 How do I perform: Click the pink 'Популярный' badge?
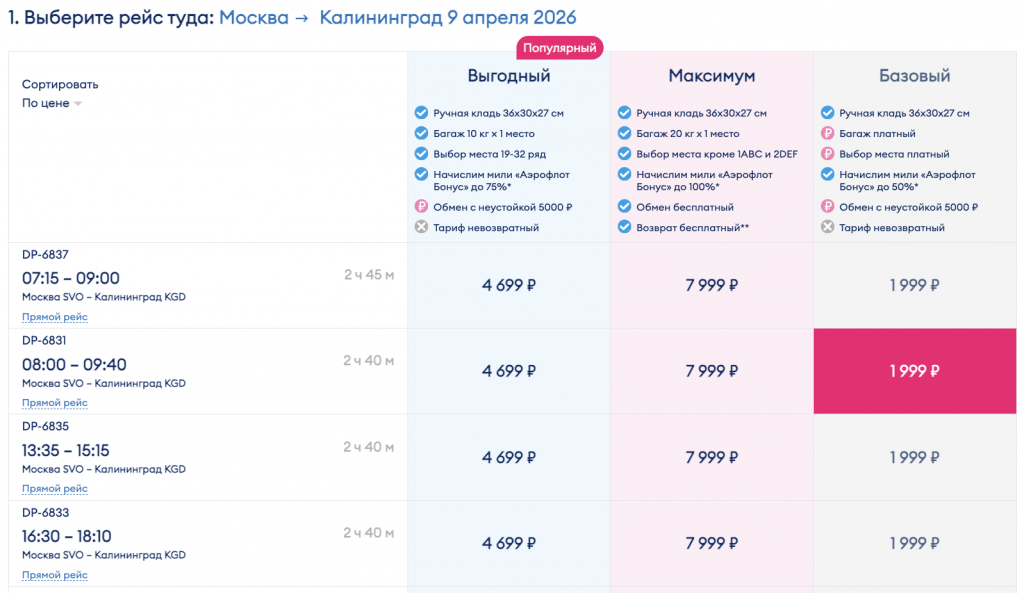[x=560, y=47]
